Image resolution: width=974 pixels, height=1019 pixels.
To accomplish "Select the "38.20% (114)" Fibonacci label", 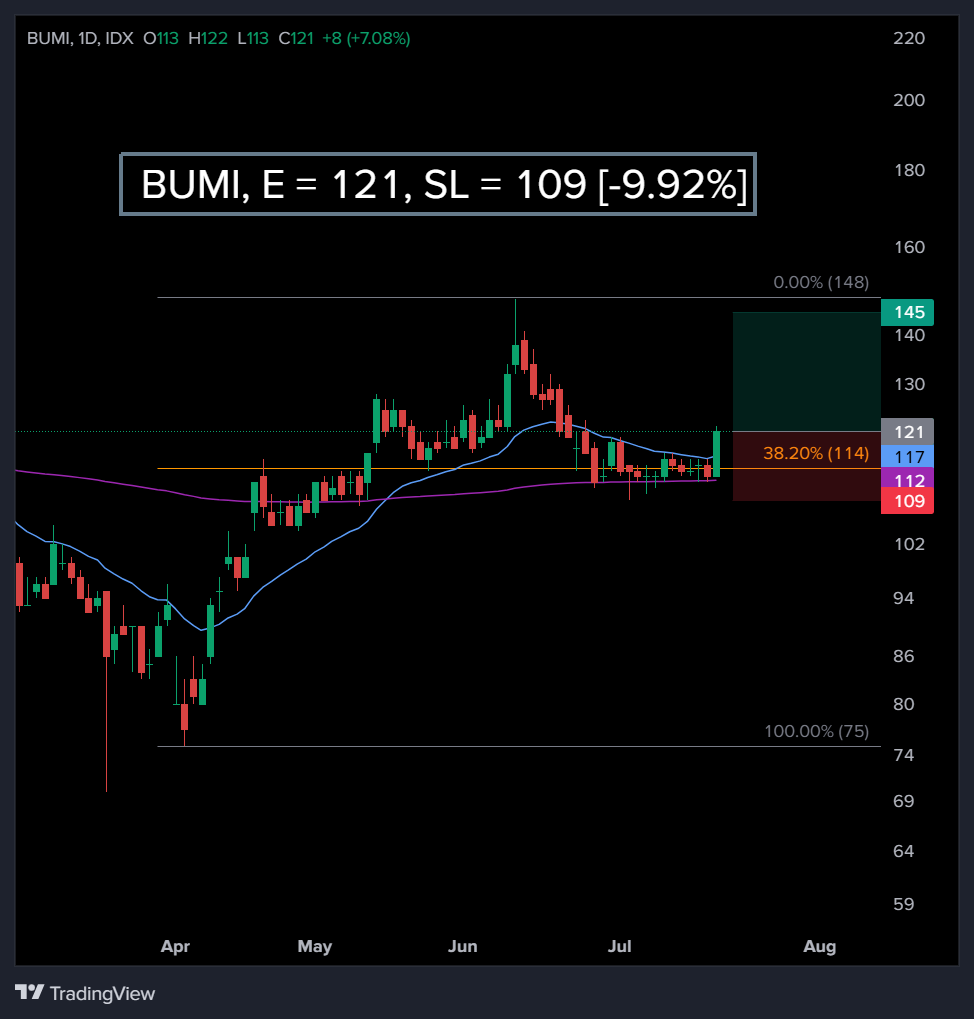I will tap(816, 453).
